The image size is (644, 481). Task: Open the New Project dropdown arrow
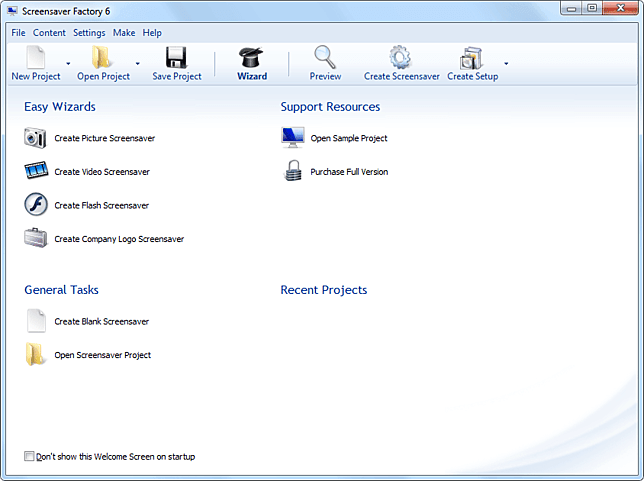(x=68, y=64)
